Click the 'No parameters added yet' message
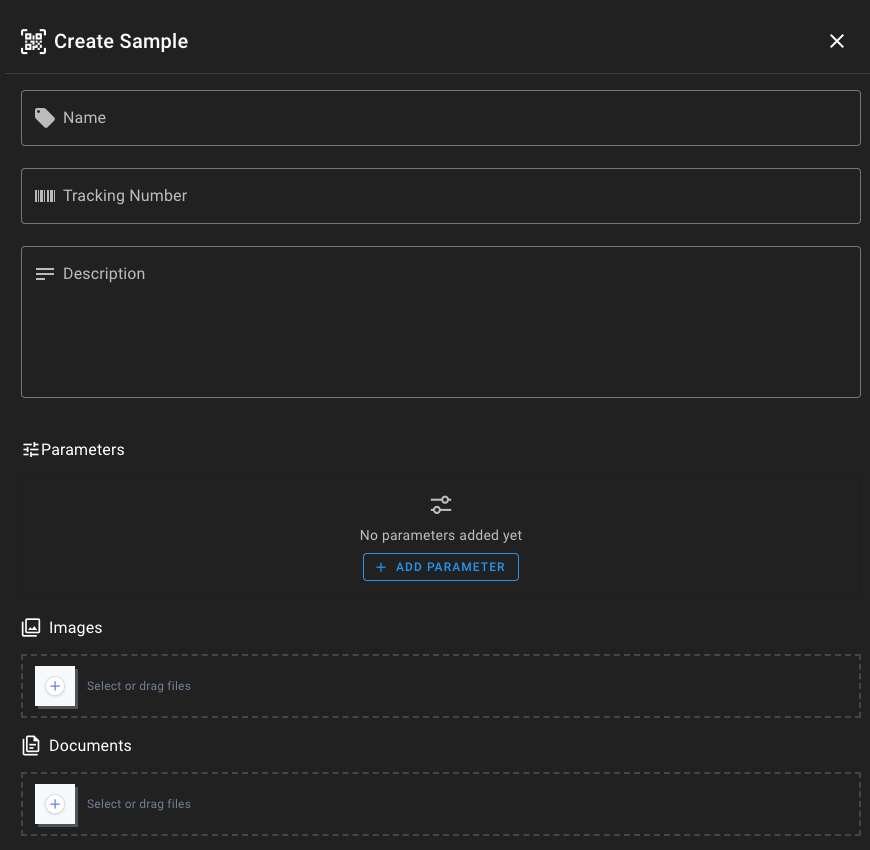This screenshot has width=870, height=850. pyautogui.click(x=441, y=535)
